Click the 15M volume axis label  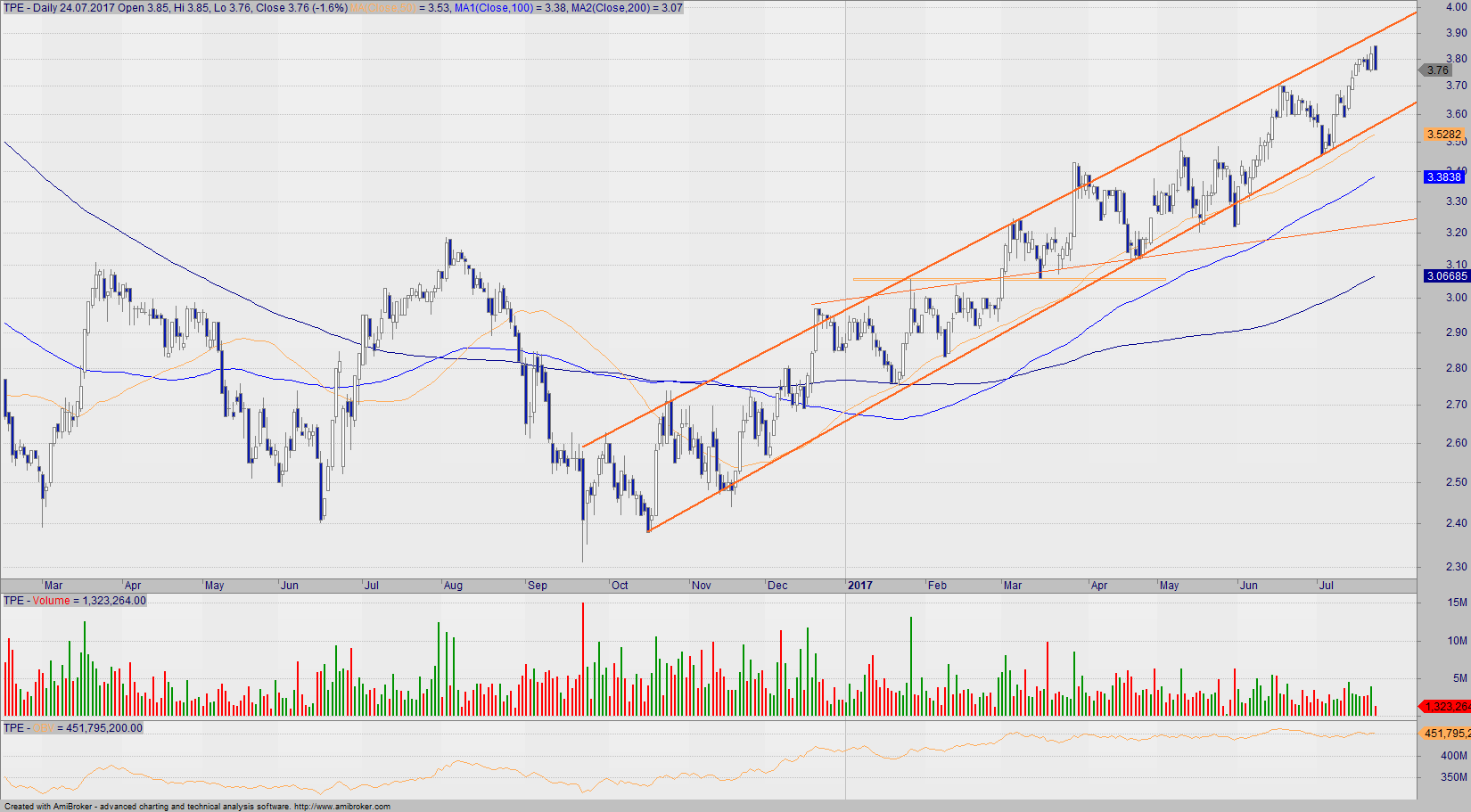(x=1457, y=603)
